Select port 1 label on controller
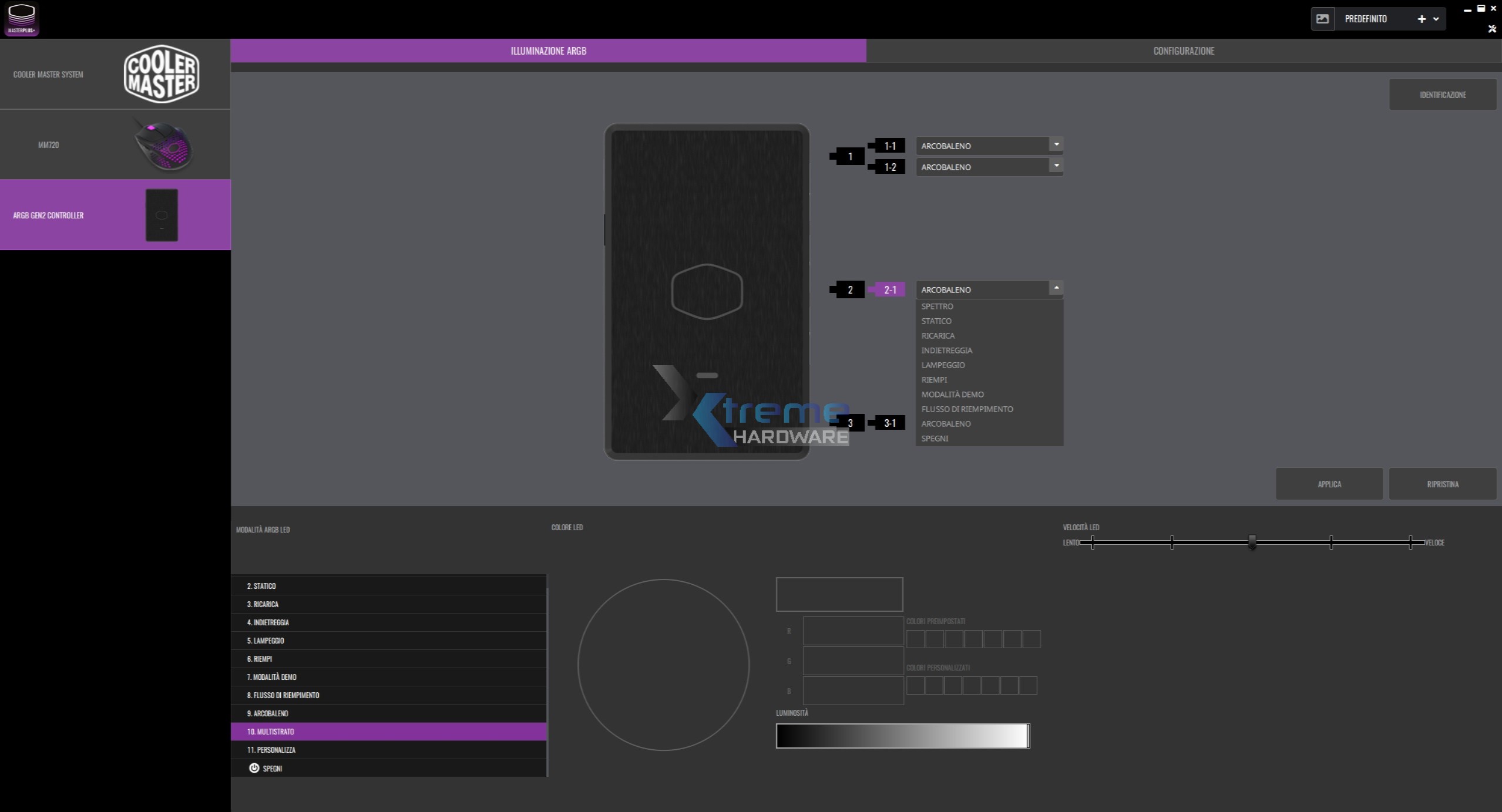This screenshot has height=812, width=1502. [x=849, y=156]
